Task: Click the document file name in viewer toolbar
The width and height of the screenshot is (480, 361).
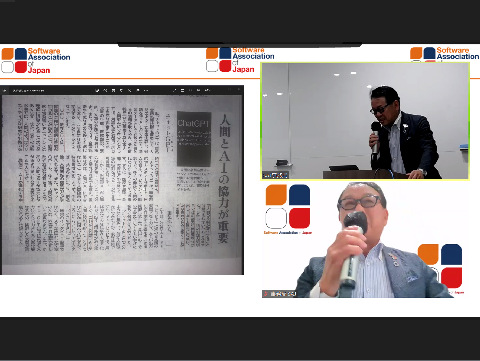Action: pos(28,90)
